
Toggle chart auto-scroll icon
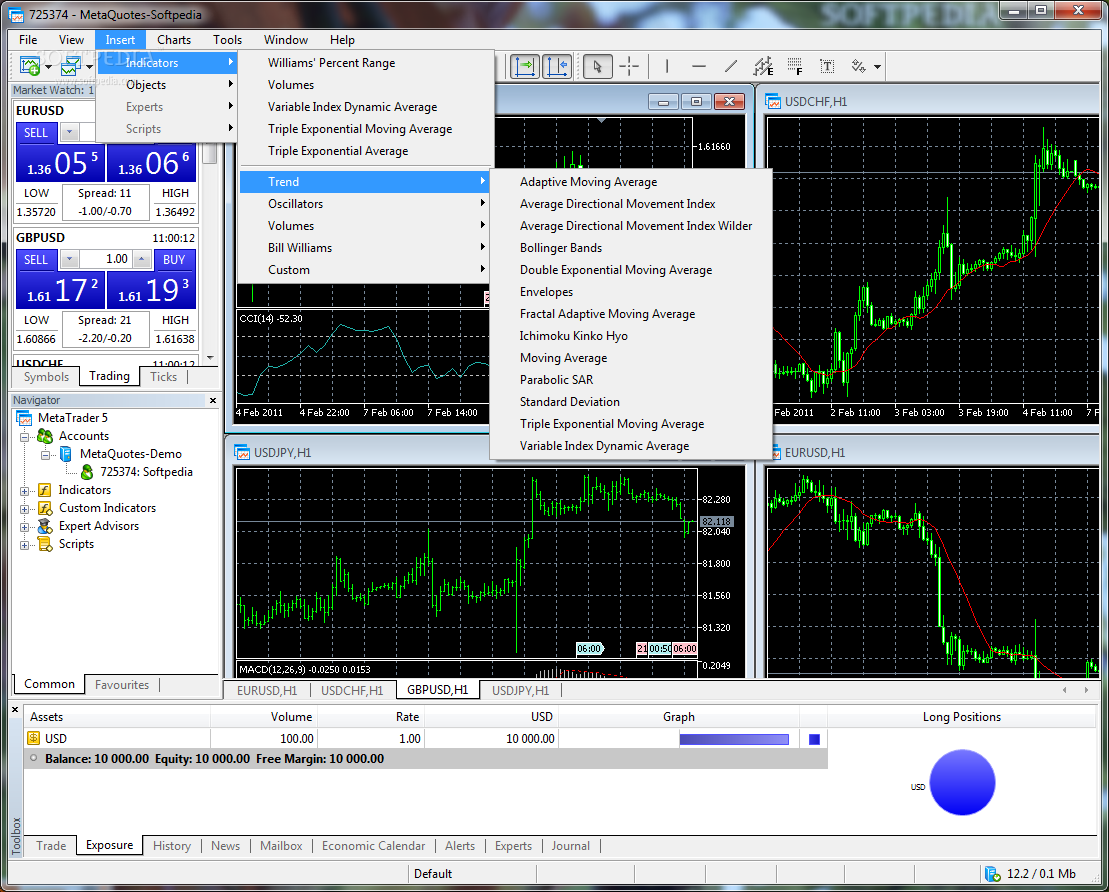pos(525,66)
